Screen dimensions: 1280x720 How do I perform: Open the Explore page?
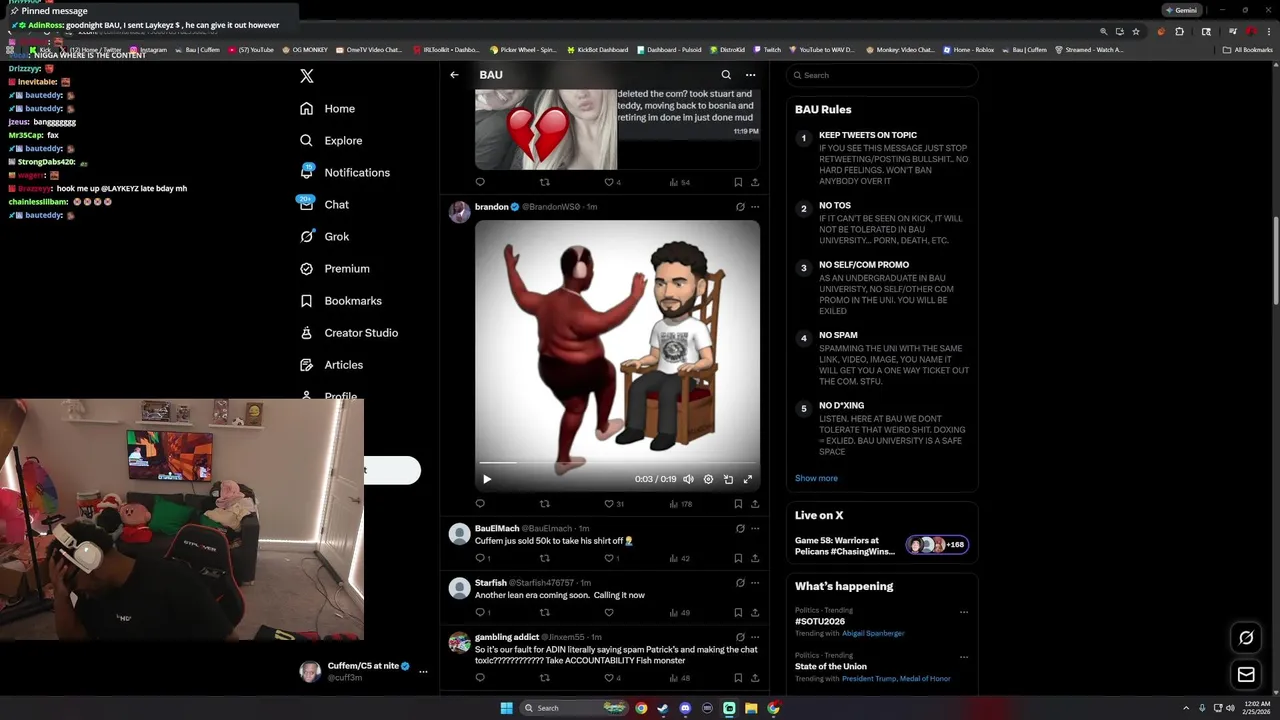[x=330, y=141]
